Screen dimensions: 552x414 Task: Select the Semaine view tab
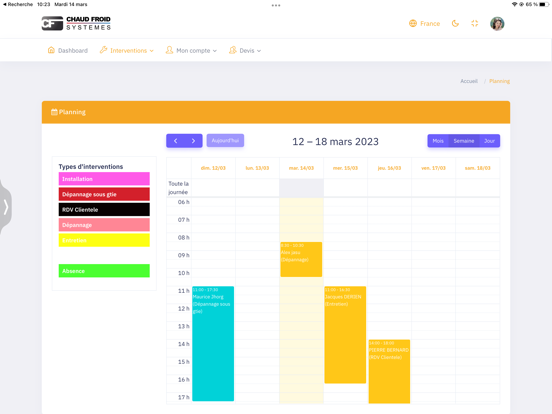pos(464,141)
